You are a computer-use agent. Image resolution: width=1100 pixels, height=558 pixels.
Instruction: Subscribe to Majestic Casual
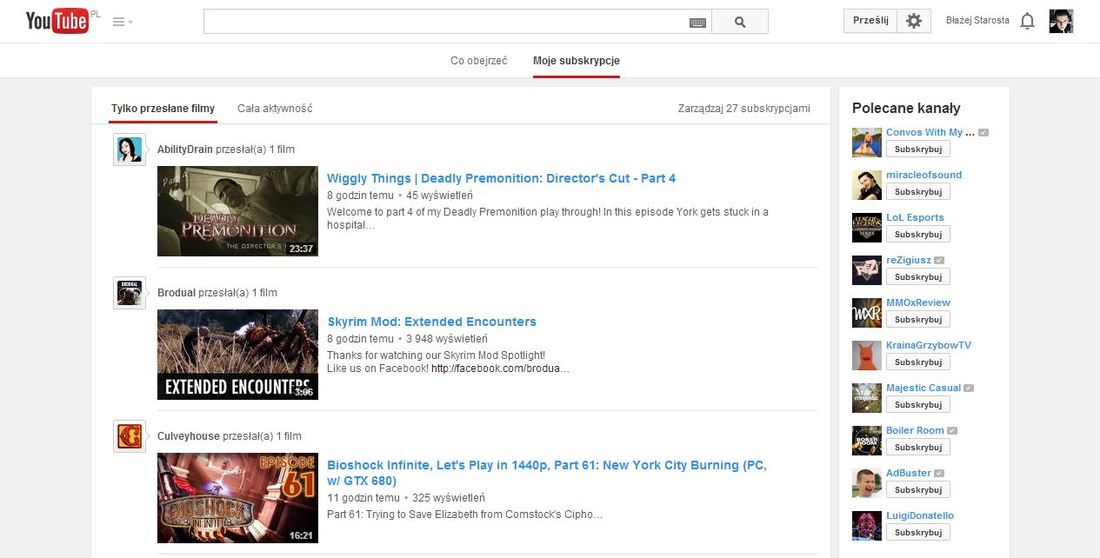click(918, 405)
